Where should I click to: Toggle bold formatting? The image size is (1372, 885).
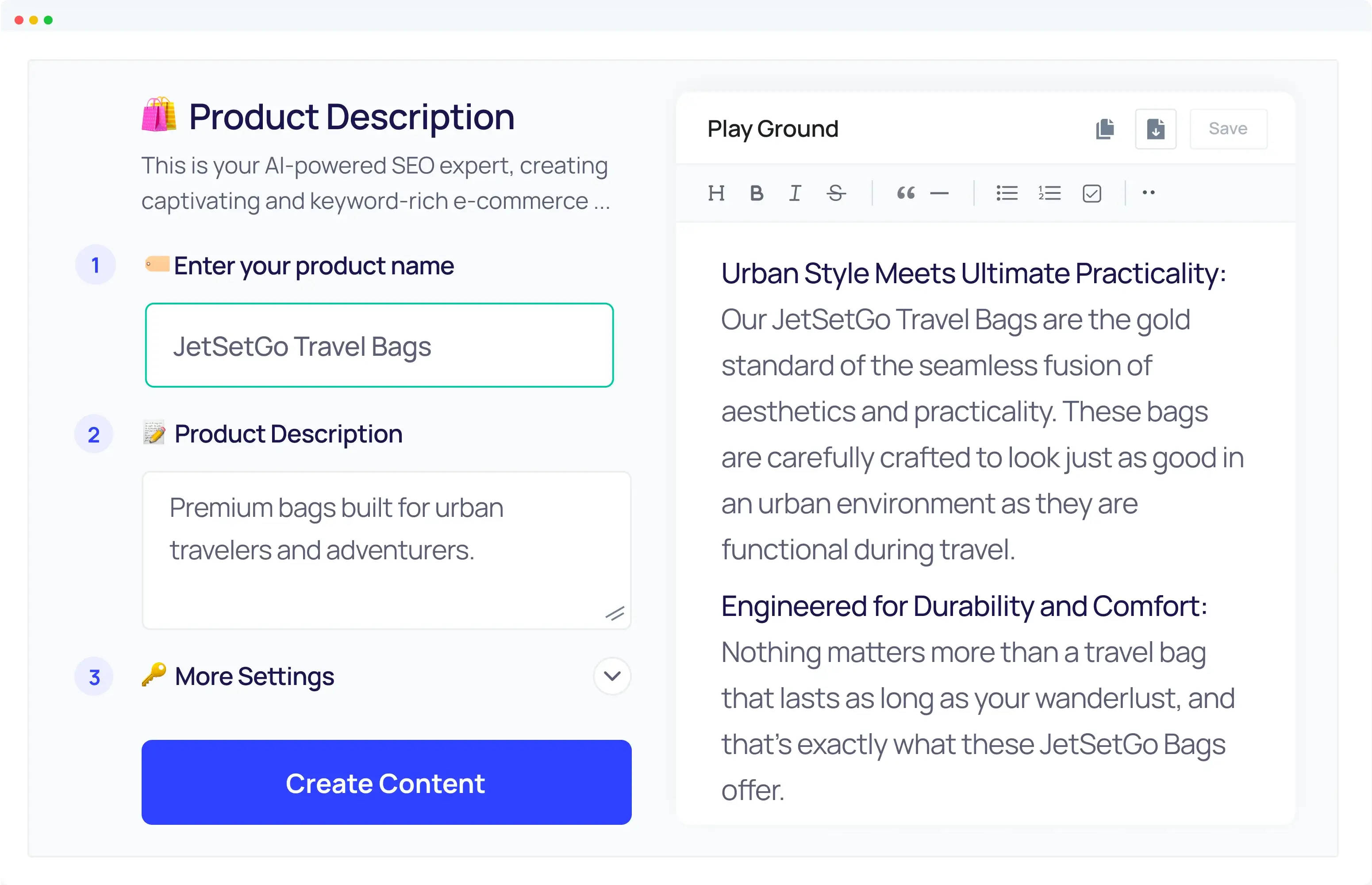[757, 193]
